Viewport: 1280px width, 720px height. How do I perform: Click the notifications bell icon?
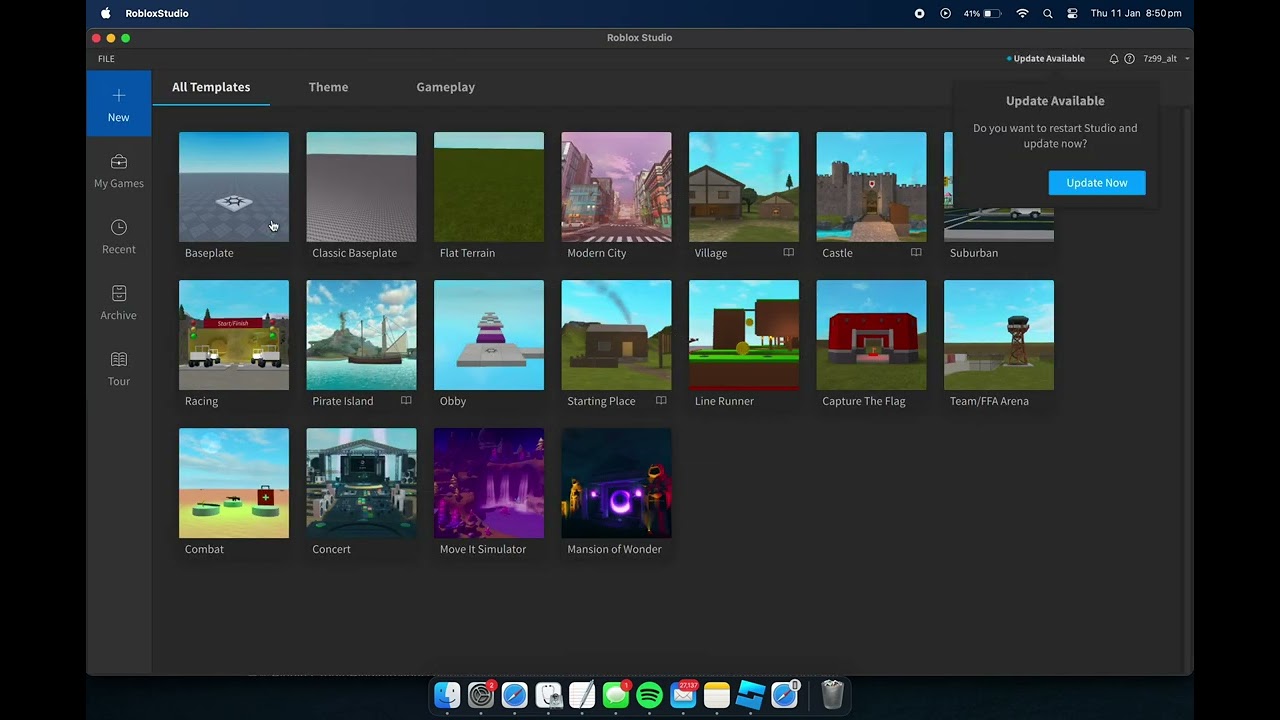(1113, 59)
